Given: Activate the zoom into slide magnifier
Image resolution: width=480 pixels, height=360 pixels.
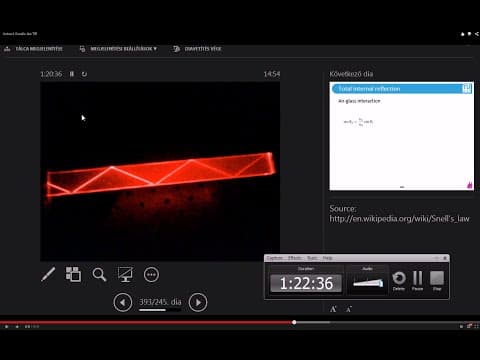Looking at the screenshot, I should pos(99,275).
